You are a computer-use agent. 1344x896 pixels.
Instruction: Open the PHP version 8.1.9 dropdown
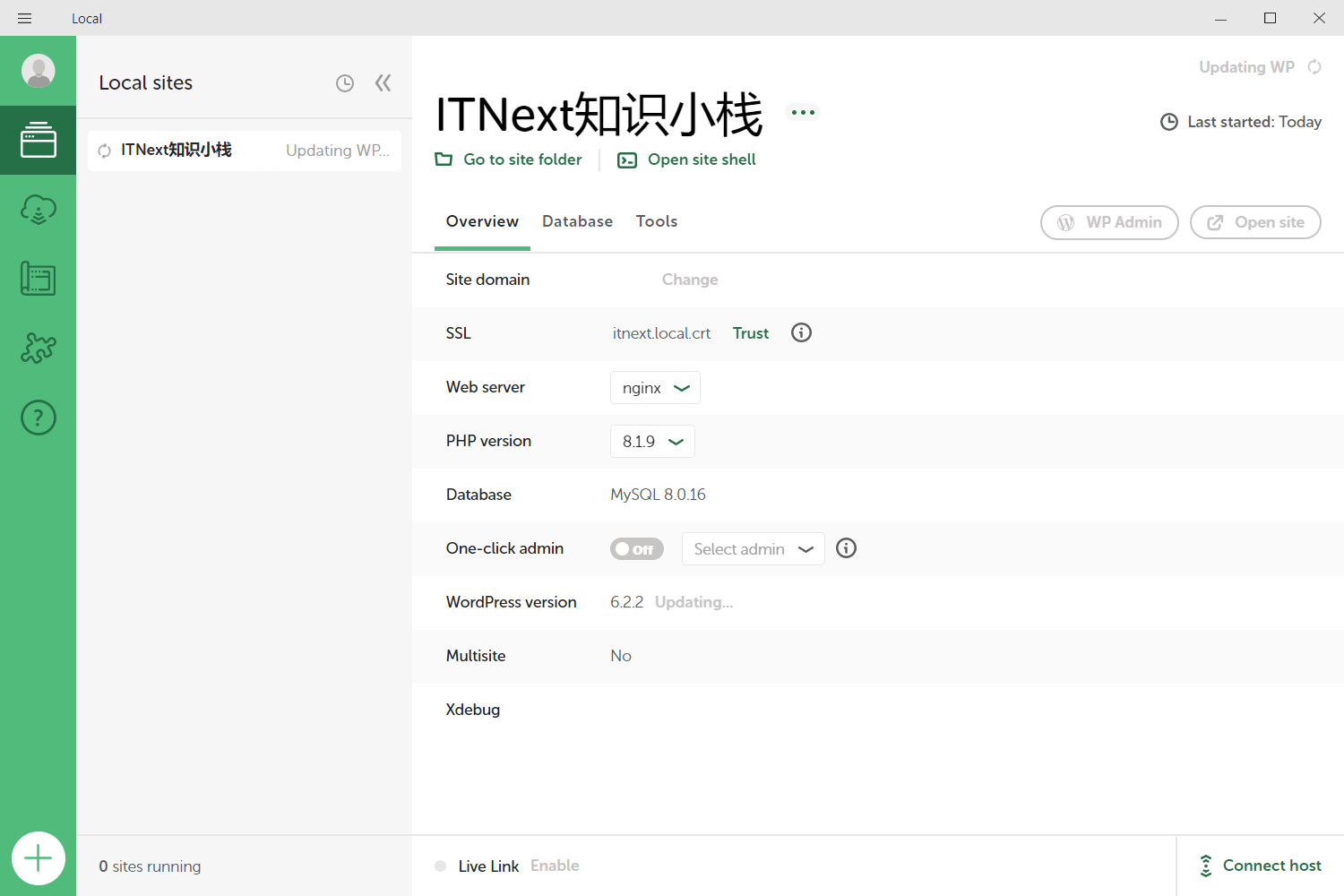(652, 442)
